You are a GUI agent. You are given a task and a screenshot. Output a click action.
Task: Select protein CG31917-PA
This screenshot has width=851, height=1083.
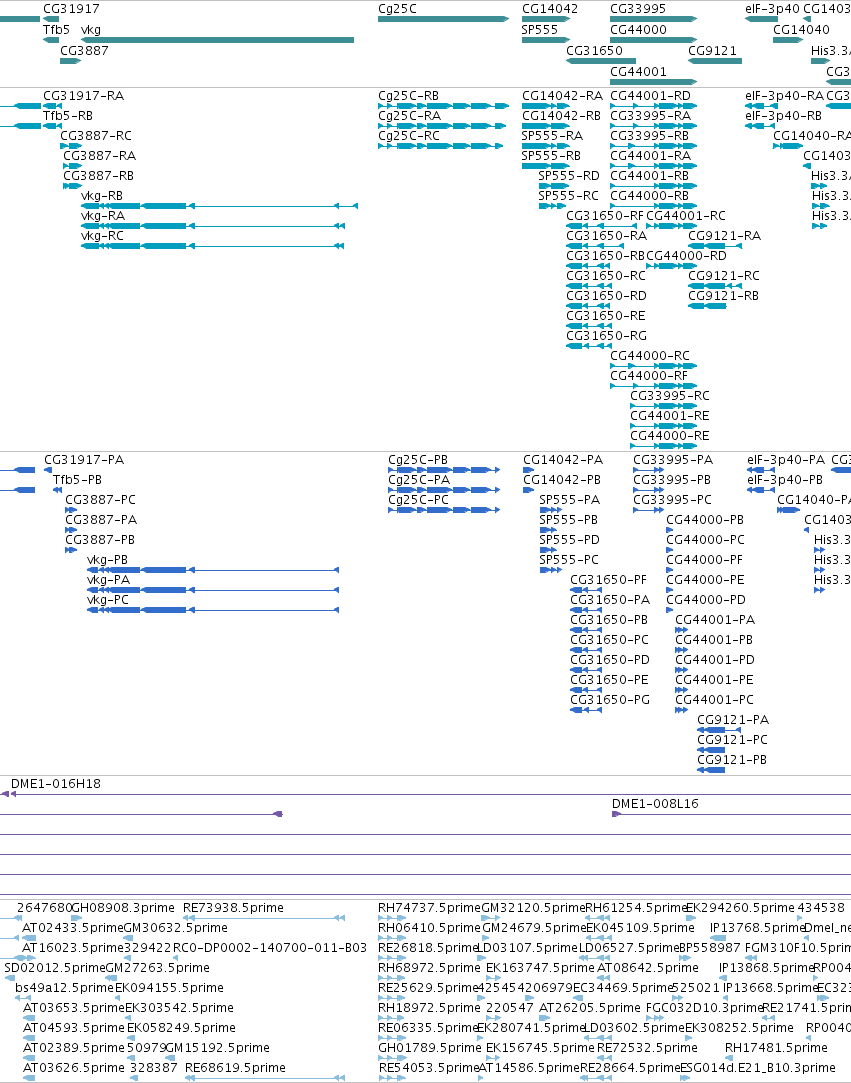click(84, 460)
